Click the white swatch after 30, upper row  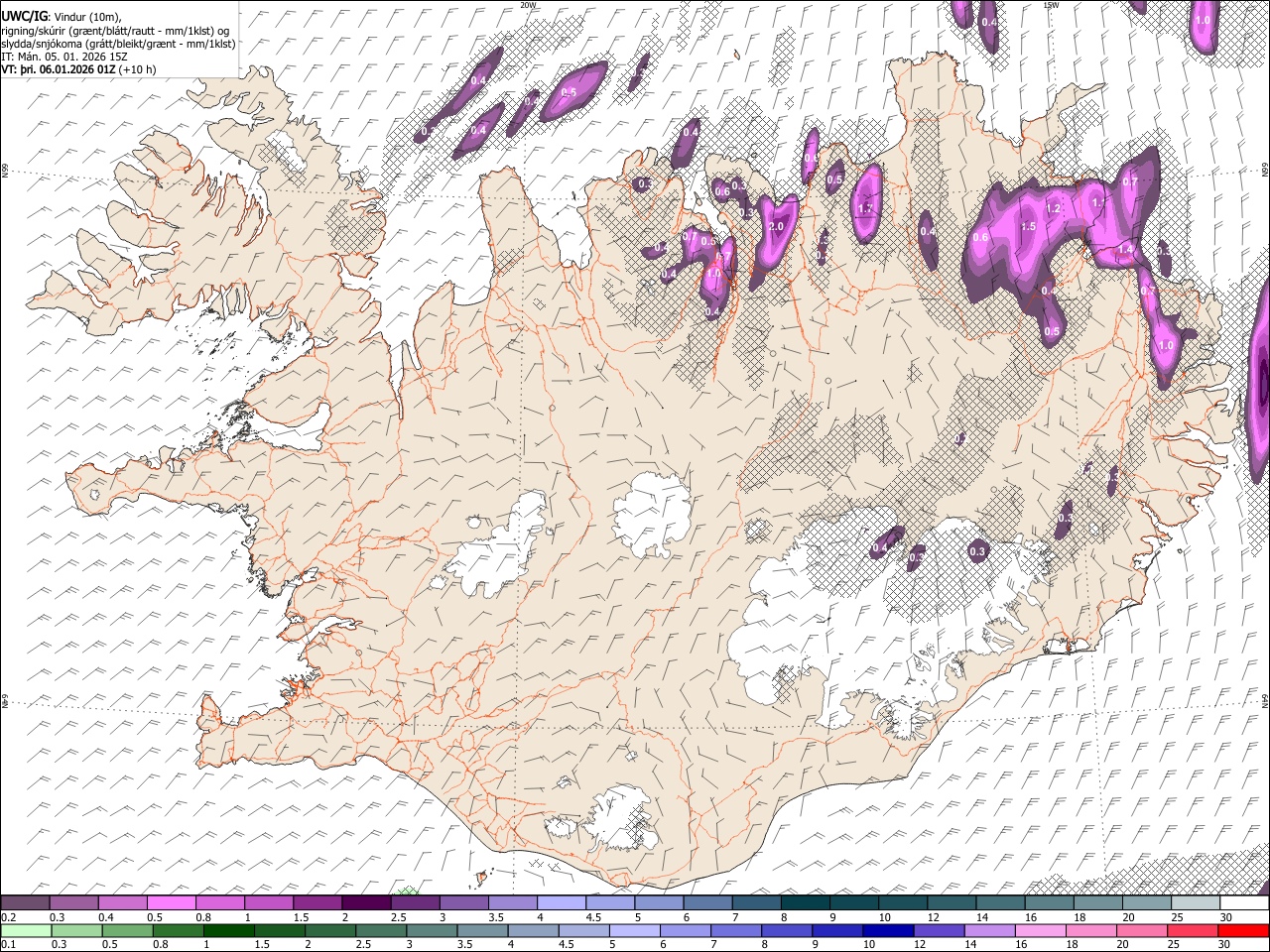point(1244,902)
